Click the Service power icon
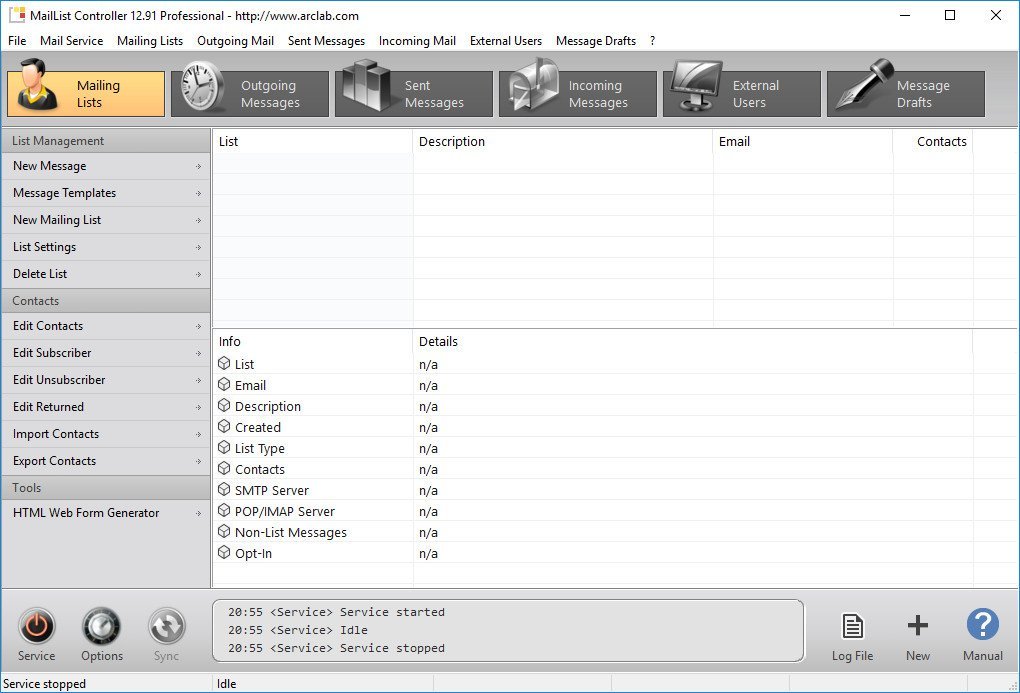This screenshot has width=1020, height=693. point(36,627)
